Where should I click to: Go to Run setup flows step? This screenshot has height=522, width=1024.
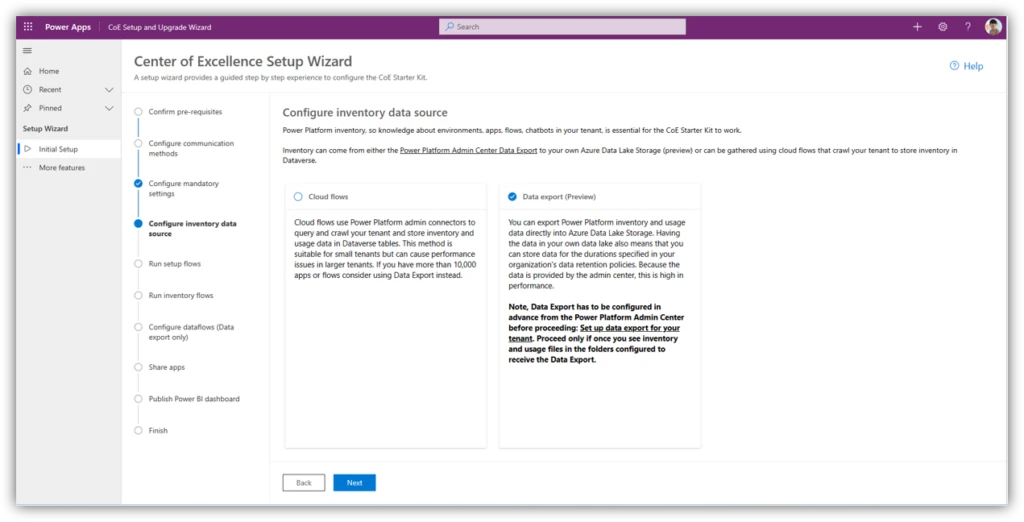(174, 264)
